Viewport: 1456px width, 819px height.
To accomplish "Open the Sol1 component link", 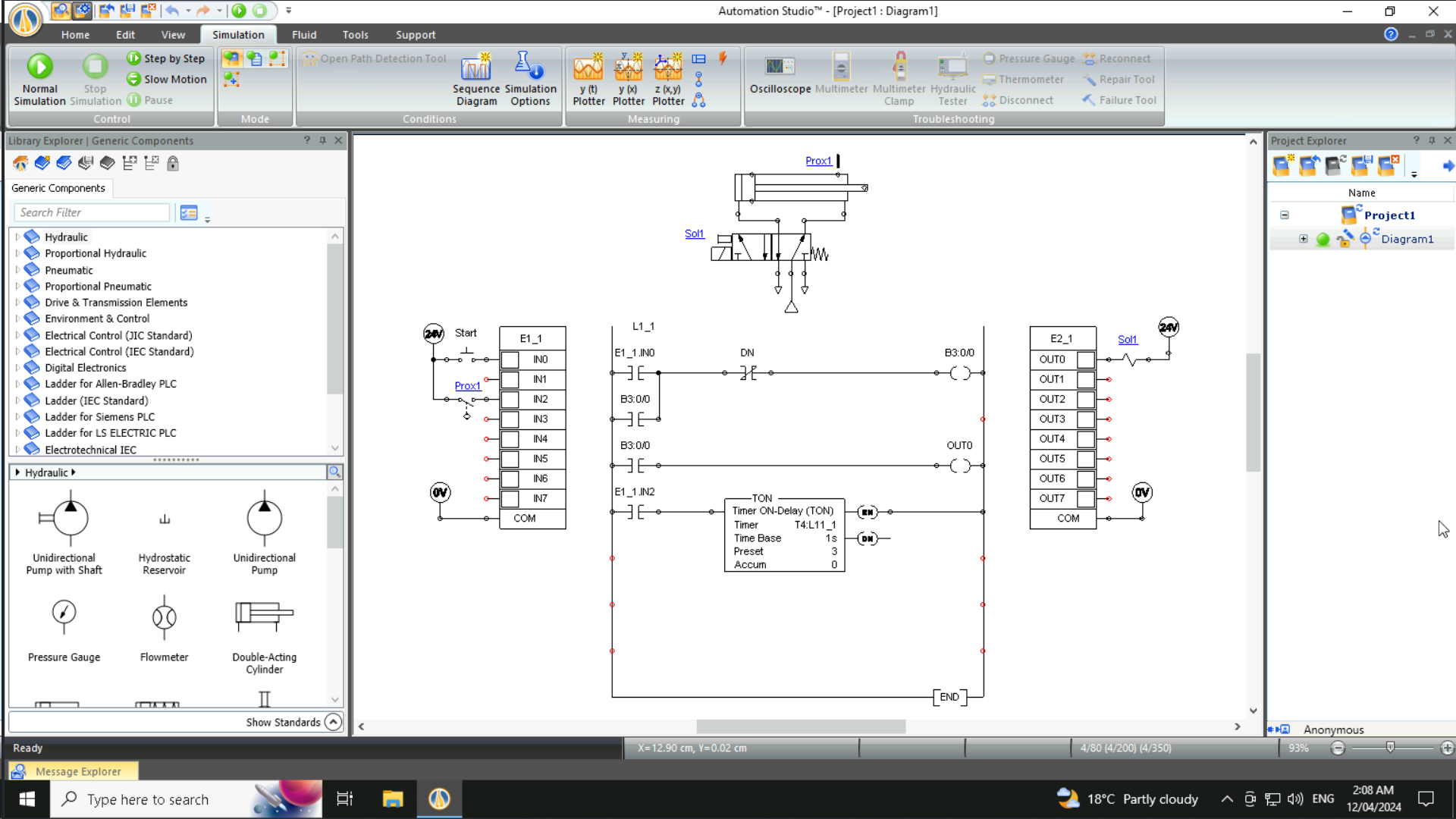I will 694,234.
